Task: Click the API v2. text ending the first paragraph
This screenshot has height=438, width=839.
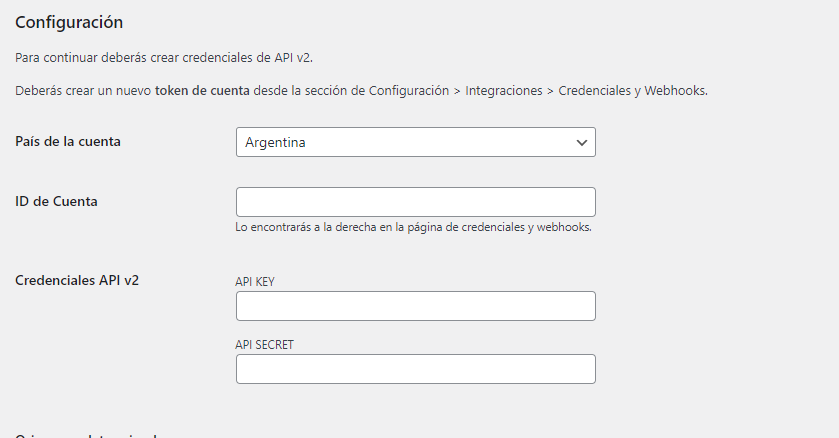Action: coord(293,58)
